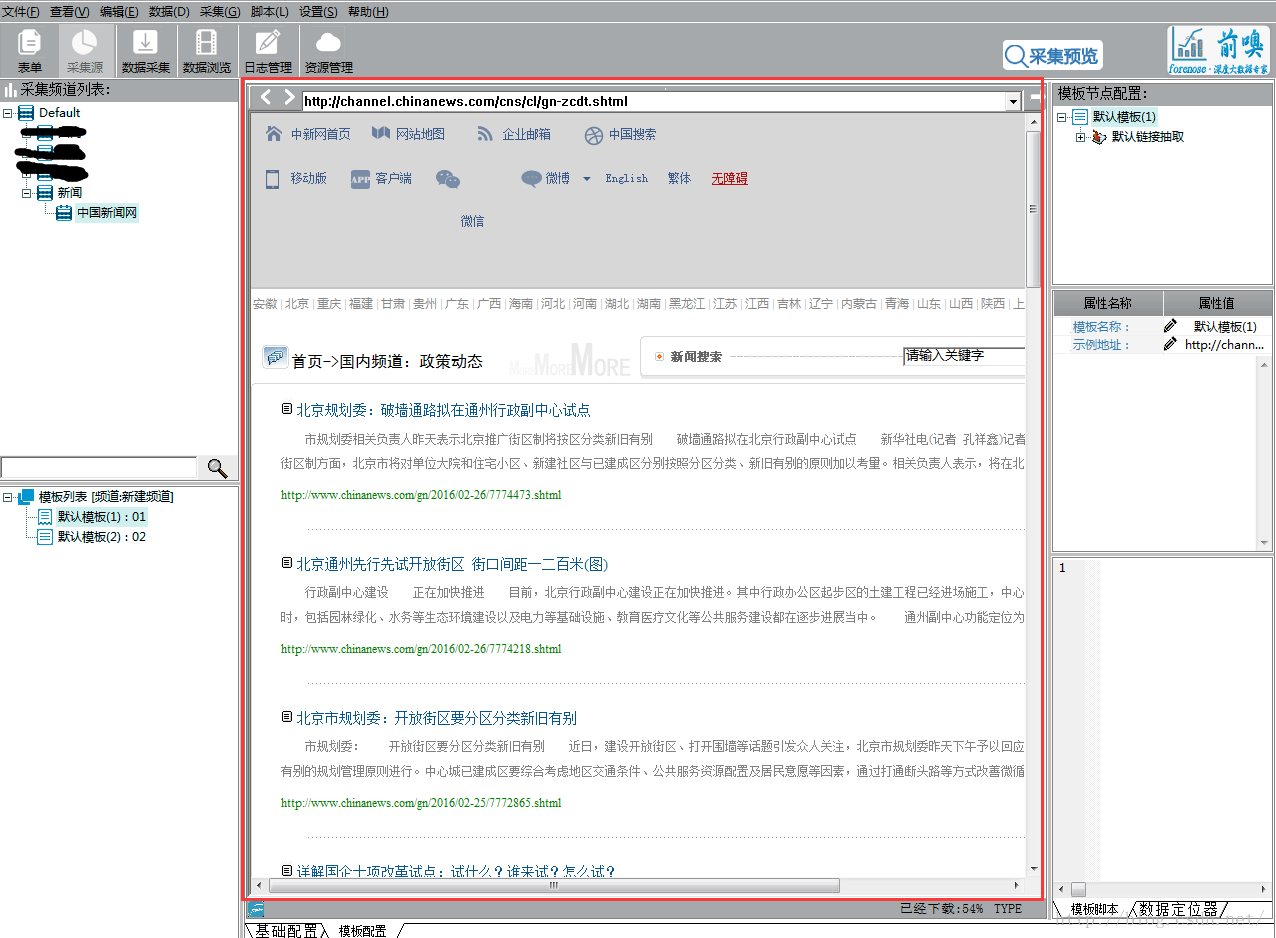Open the 脚本(L) menu
Viewport: 1276px width, 938px height.
(270, 11)
